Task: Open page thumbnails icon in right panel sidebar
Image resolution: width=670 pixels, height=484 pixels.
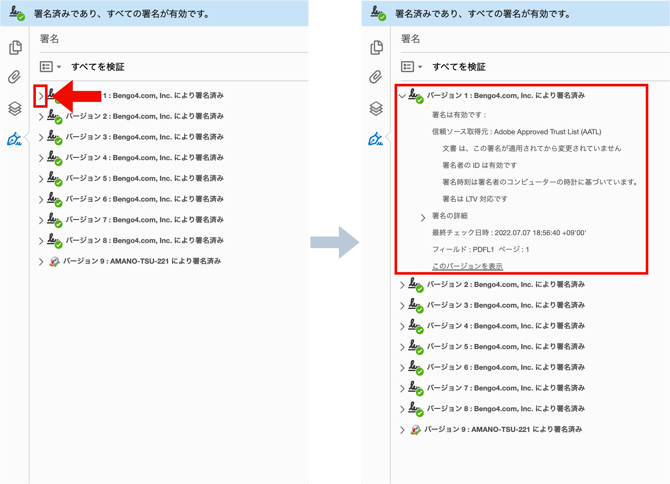Action: pos(376,47)
